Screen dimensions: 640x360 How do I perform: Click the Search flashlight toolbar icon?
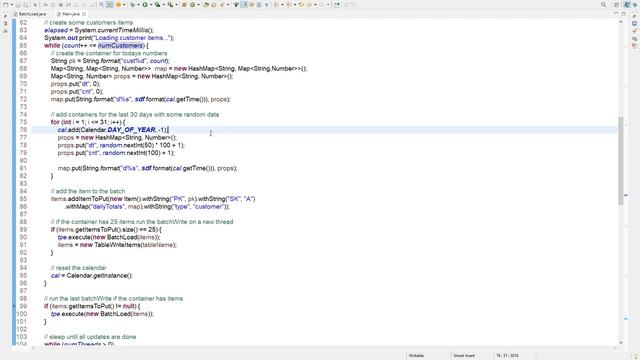[221, 4]
